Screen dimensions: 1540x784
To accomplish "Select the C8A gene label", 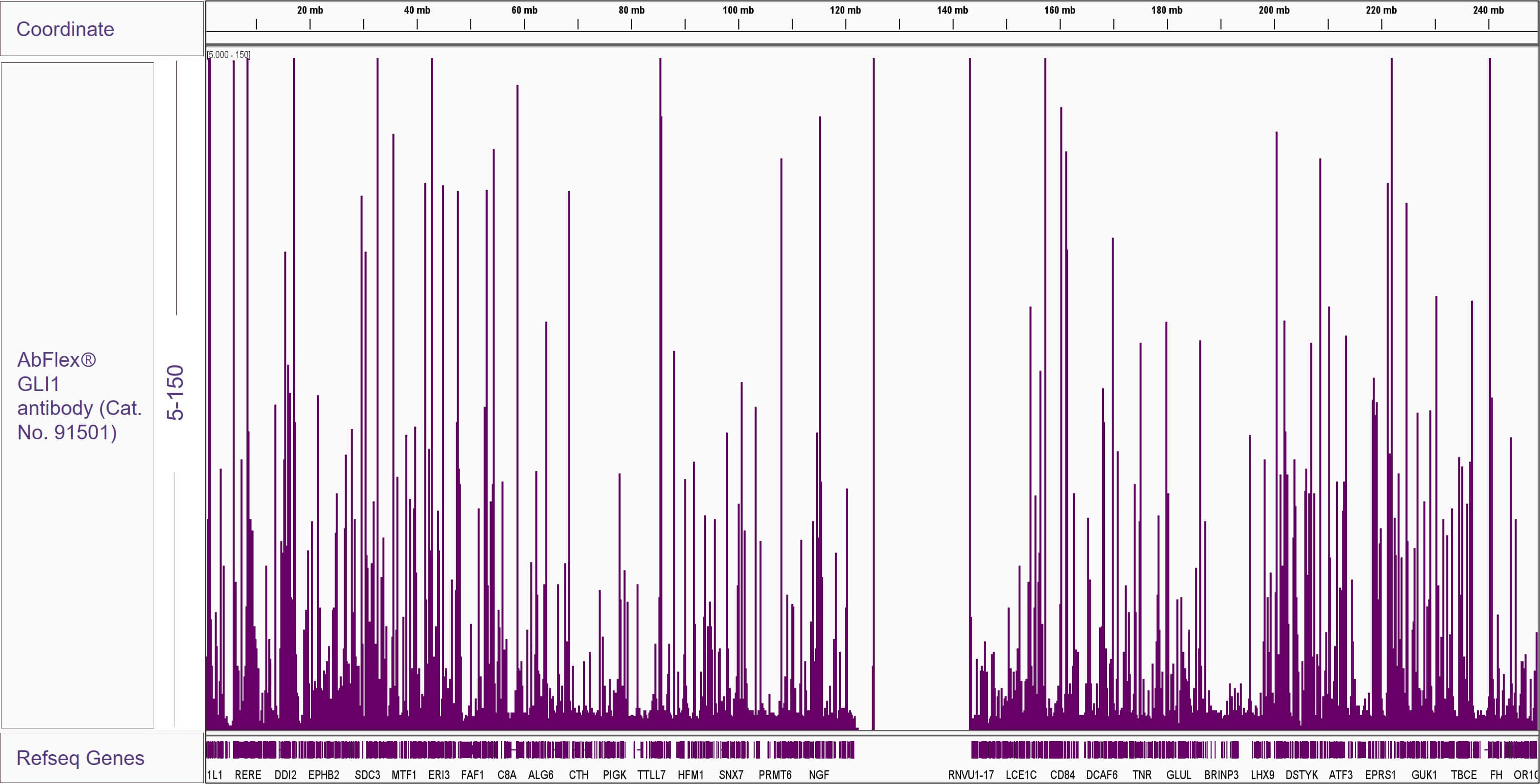I will point(506,774).
